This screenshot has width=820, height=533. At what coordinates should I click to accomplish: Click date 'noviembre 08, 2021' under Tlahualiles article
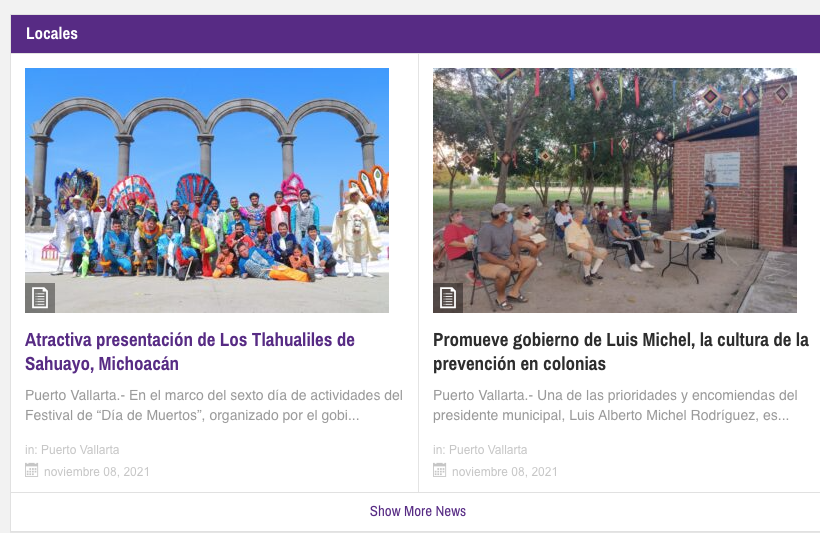pyautogui.click(x=97, y=472)
